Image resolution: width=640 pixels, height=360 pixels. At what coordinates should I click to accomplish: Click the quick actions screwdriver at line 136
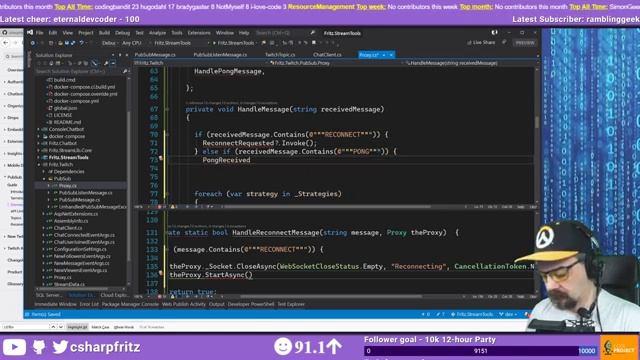pyautogui.click(x=161, y=273)
